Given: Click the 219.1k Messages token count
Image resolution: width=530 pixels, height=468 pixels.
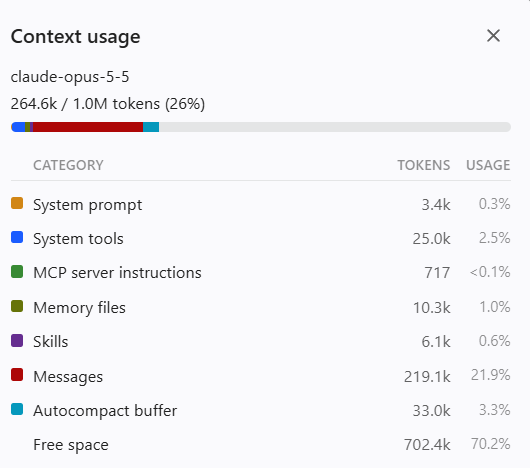Looking at the screenshot, I should [427, 376].
